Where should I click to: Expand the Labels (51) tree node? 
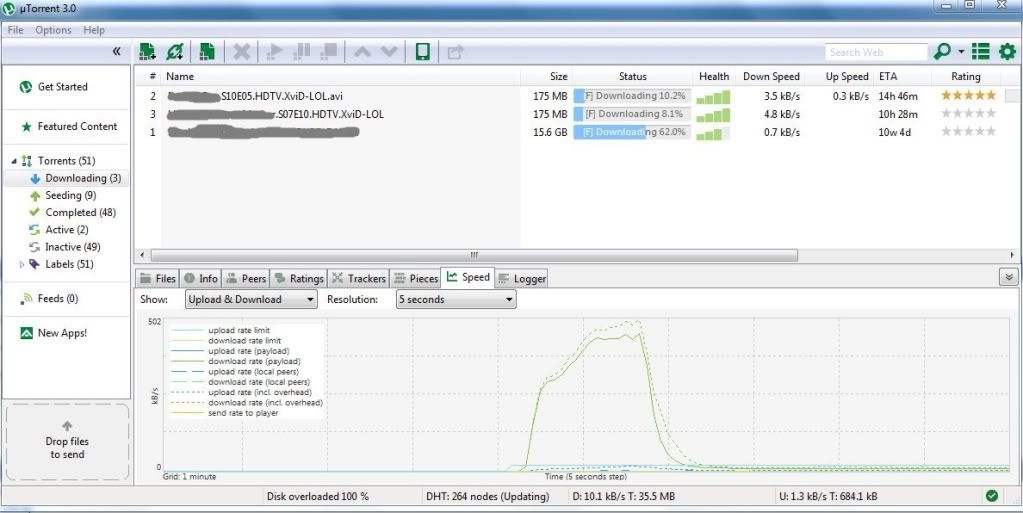click(x=22, y=264)
